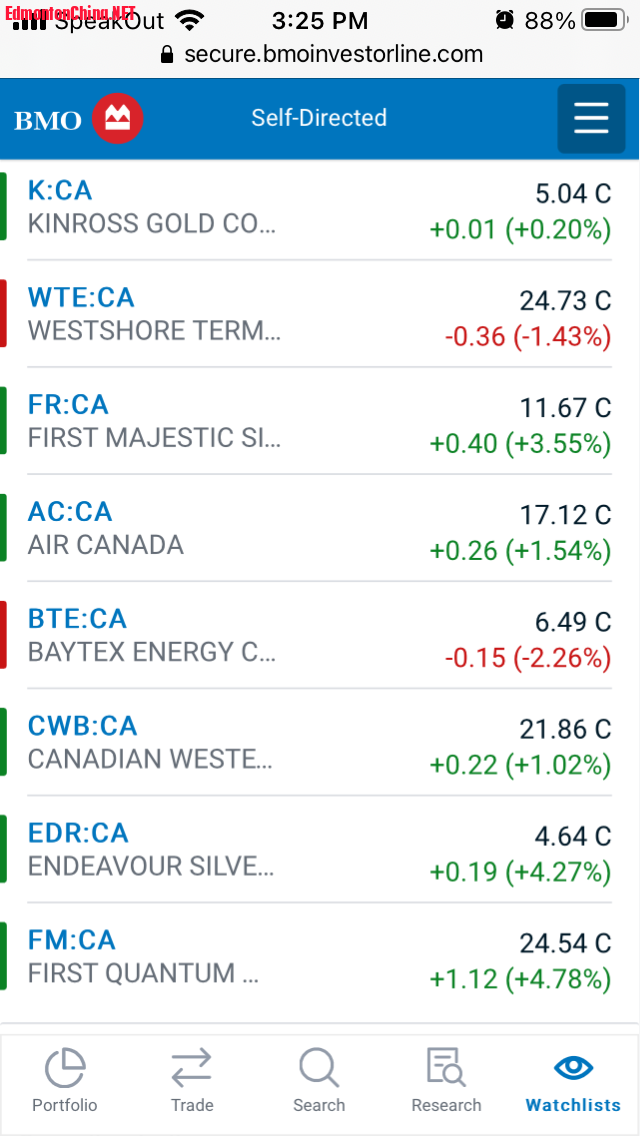Tap the Watchlists eye icon

tap(573, 1068)
